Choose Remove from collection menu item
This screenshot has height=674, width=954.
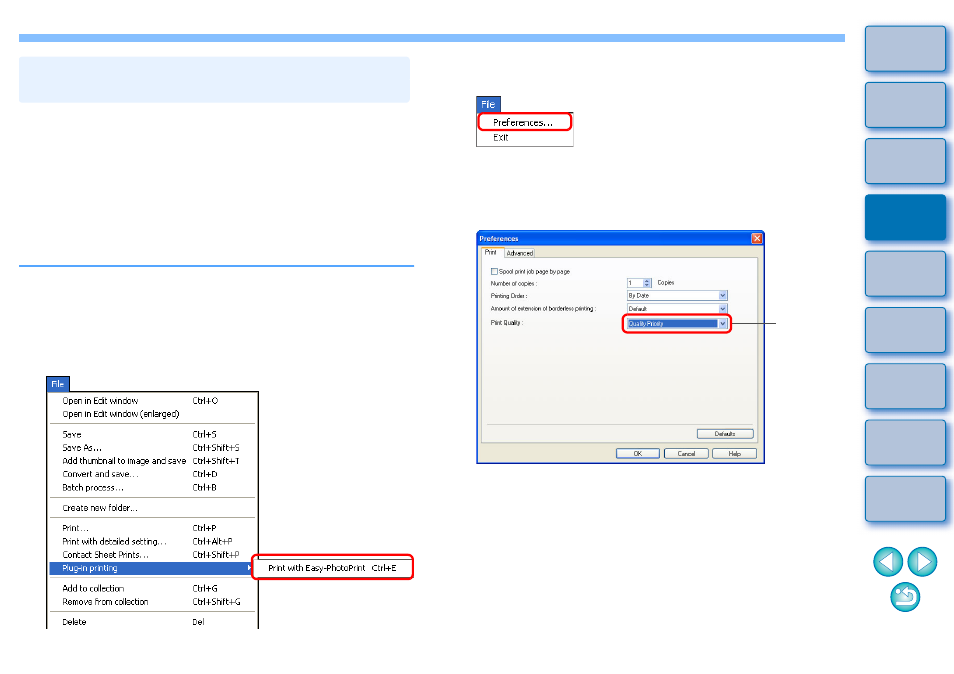tap(153, 602)
